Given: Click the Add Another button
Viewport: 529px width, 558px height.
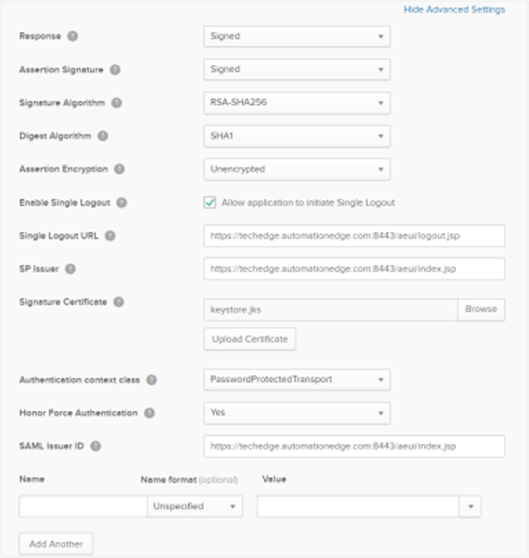Looking at the screenshot, I should pos(56,544).
